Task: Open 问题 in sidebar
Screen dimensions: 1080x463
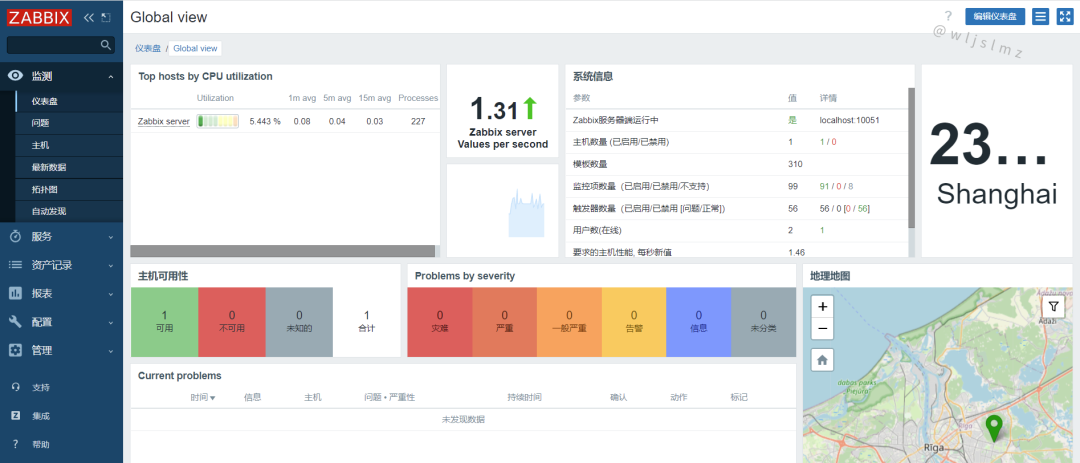Action: 40,123
